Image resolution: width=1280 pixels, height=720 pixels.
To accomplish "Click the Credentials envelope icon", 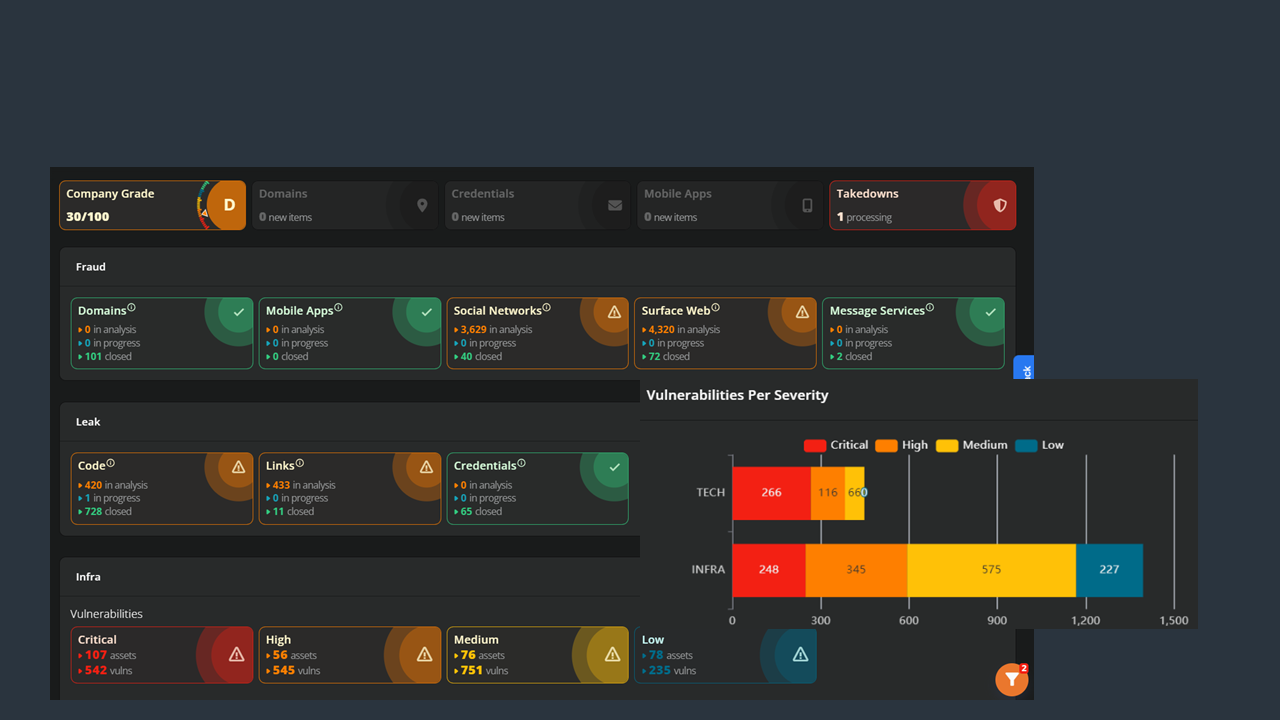I will (615, 205).
